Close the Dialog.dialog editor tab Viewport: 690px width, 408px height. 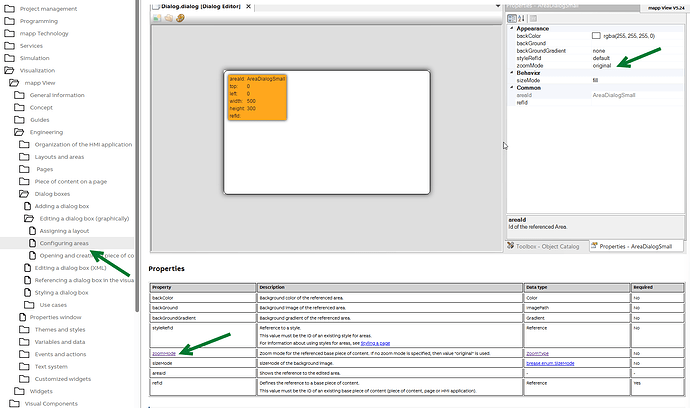[249, 6]
